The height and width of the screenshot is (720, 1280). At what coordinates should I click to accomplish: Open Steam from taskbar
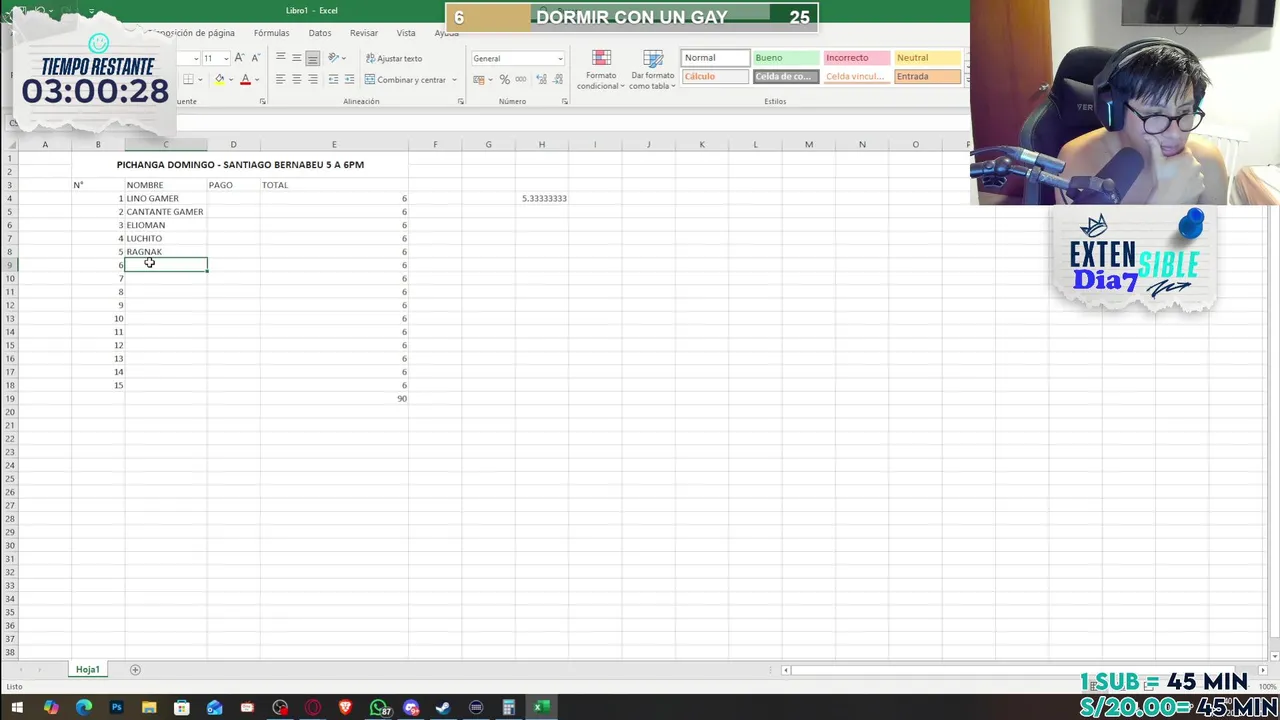click(443, 708)
